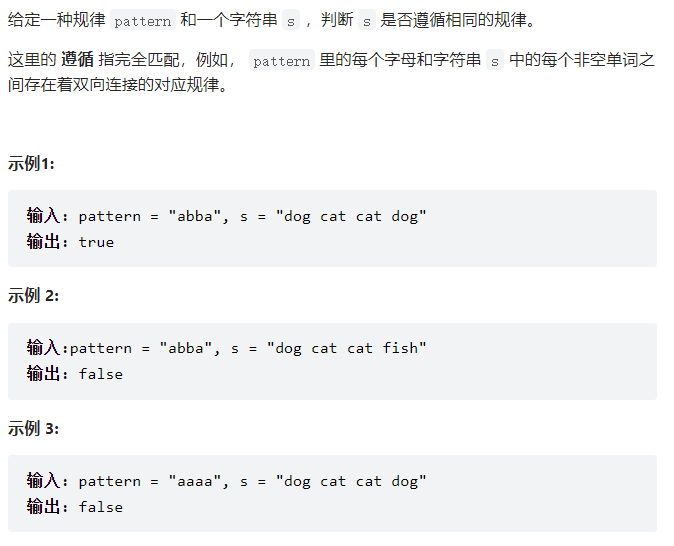Click 输出 label in example 2 block
Image resolution: width=674 pixels, height=546 pixels.
(x=43, y=373)
